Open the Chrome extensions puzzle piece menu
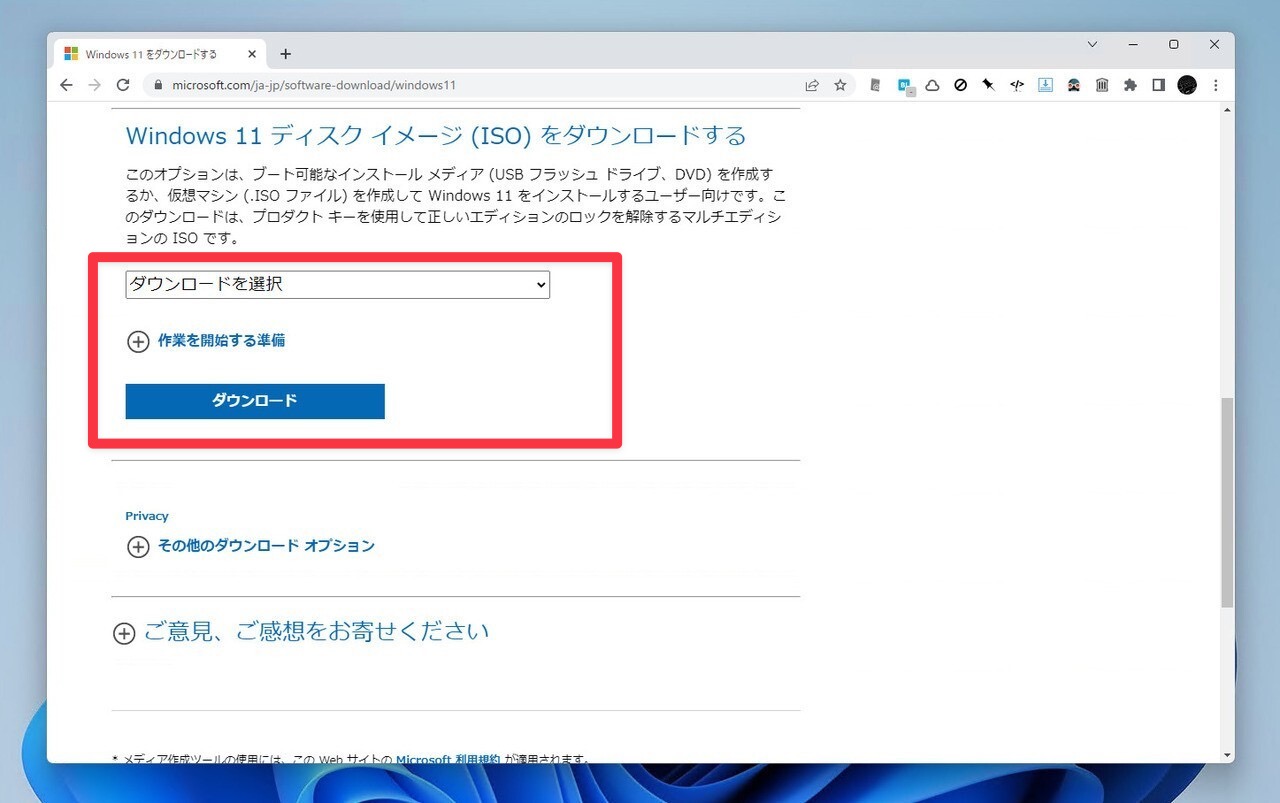 [1129, 85]
